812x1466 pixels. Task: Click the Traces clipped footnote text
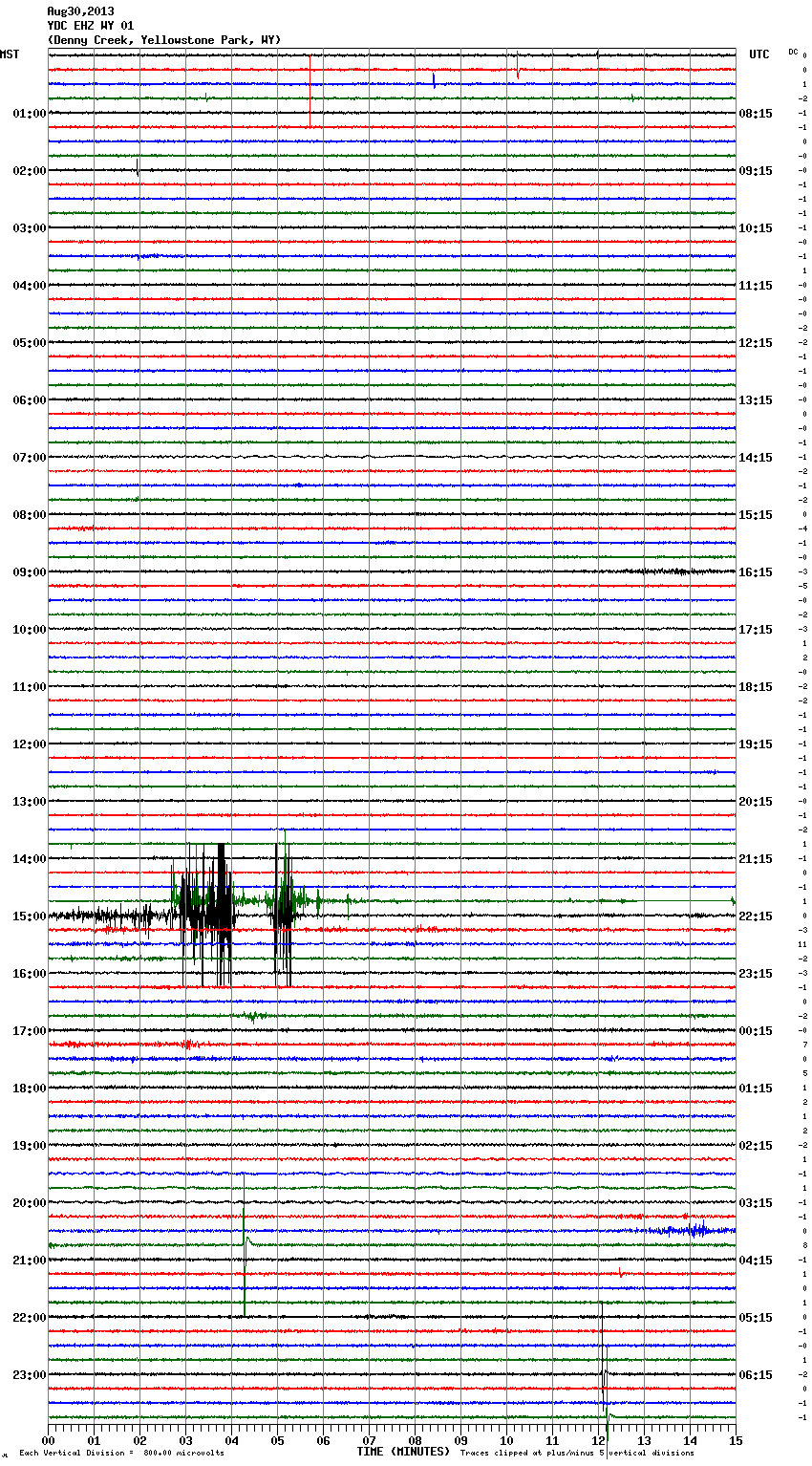577,1453
